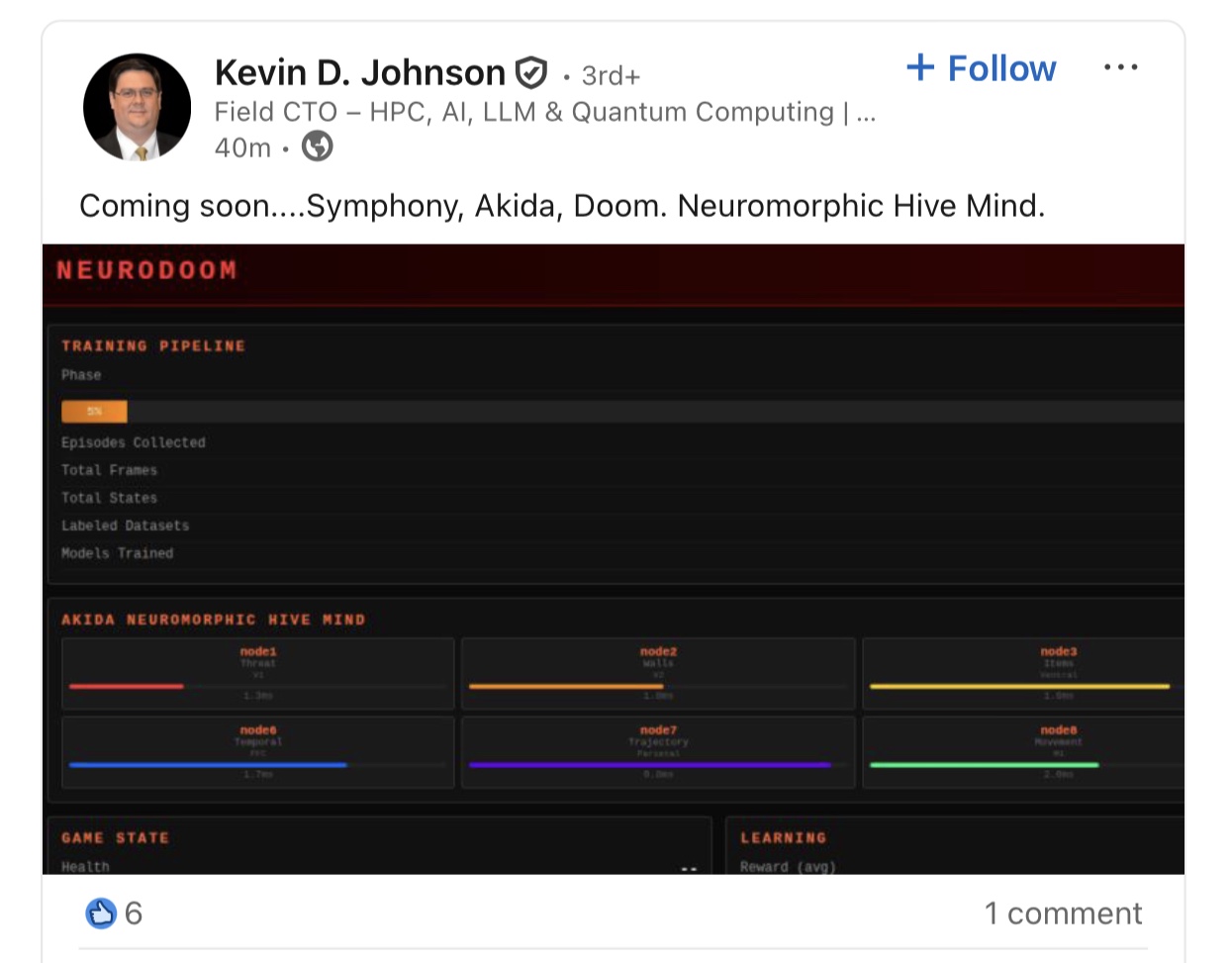Click the Game State panel heading
The image size is (1232, 963).
pyautogui.click(x=115, y=837)
